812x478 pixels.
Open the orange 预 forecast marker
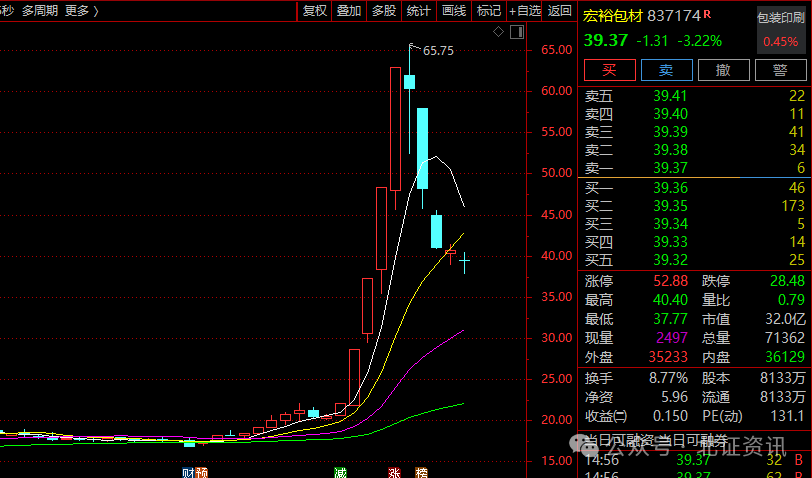pos(201,473)
